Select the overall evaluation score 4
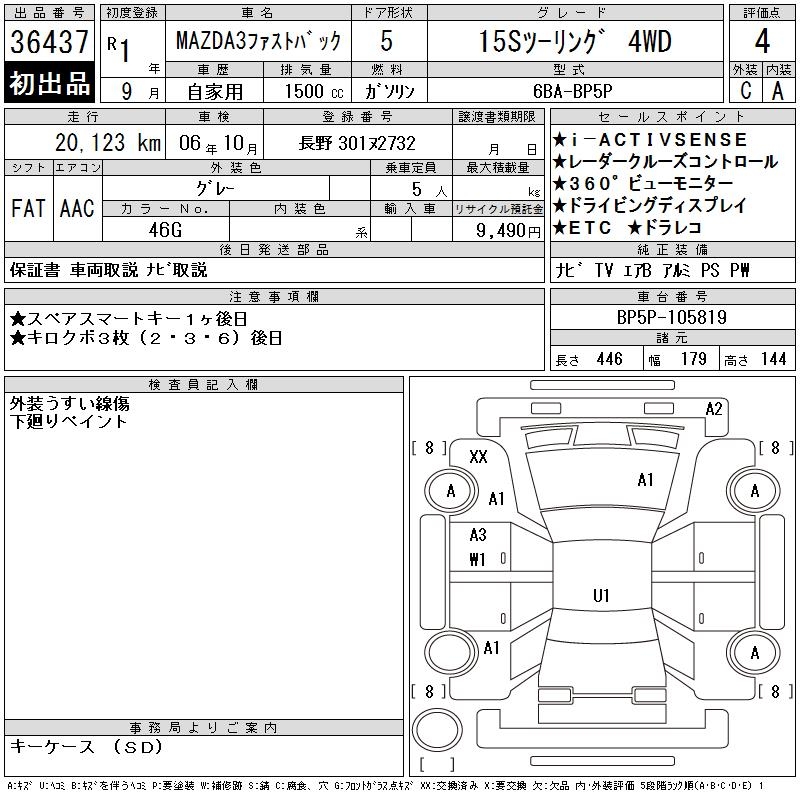Viewport: 800px width, 800px height. [762, 41]
